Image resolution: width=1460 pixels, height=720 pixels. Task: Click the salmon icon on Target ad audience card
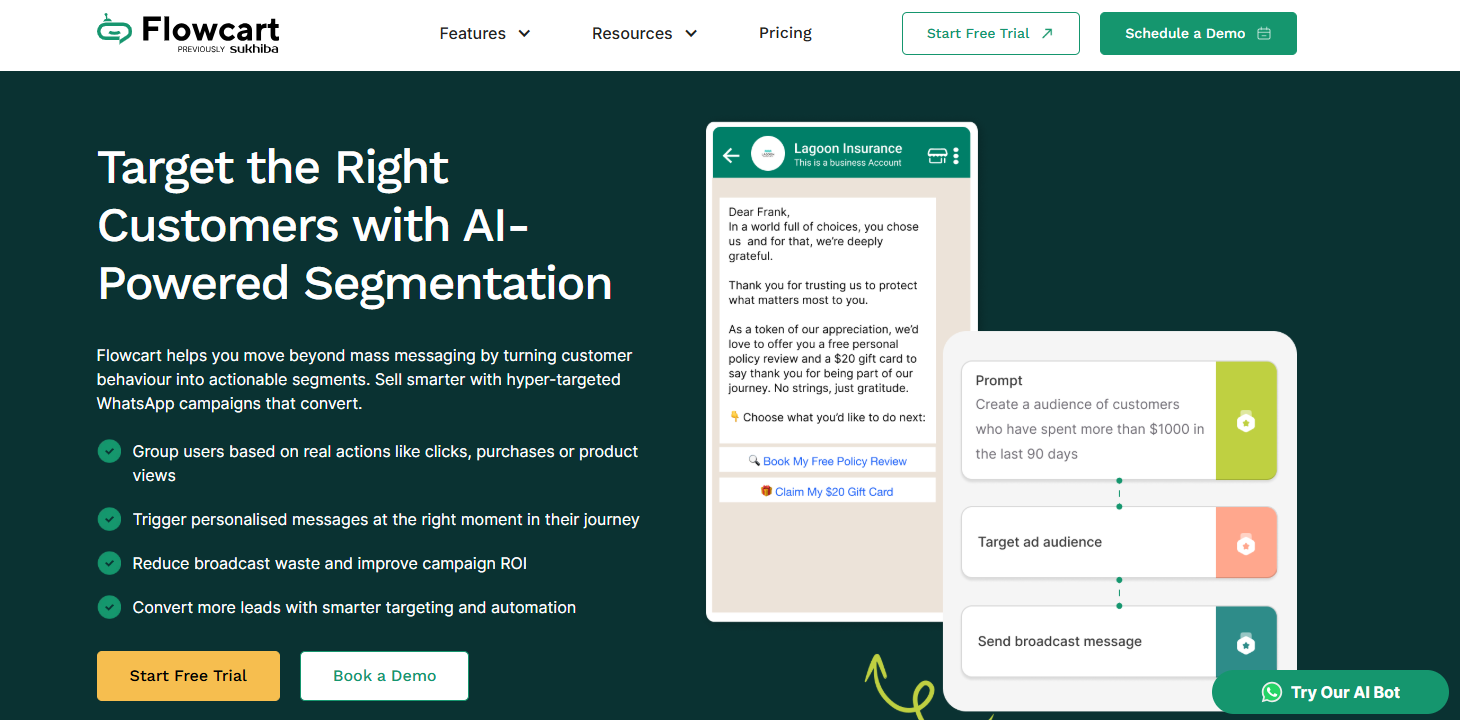coord(1246,543)
